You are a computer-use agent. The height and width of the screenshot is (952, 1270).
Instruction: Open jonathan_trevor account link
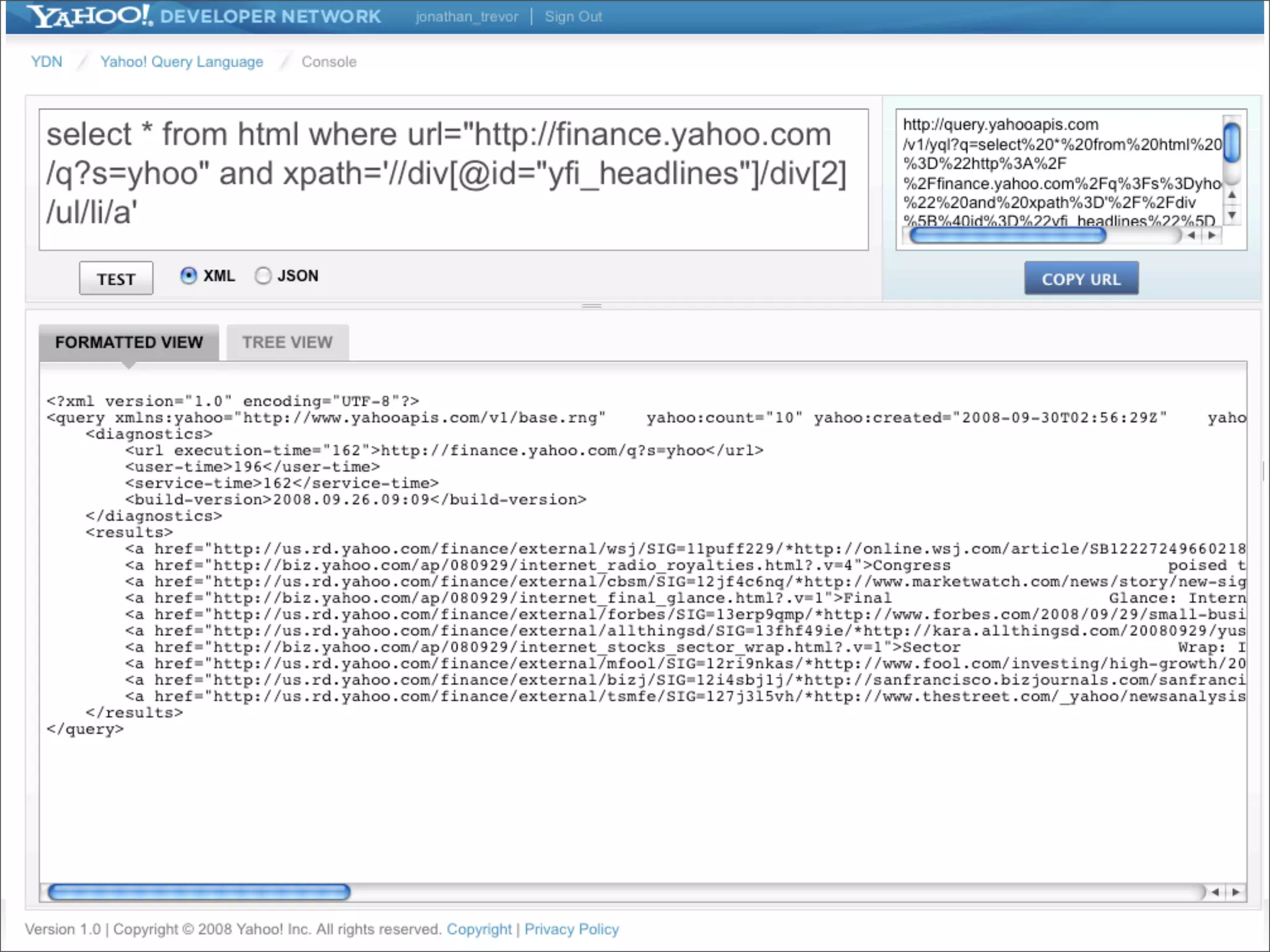(466, 17)
